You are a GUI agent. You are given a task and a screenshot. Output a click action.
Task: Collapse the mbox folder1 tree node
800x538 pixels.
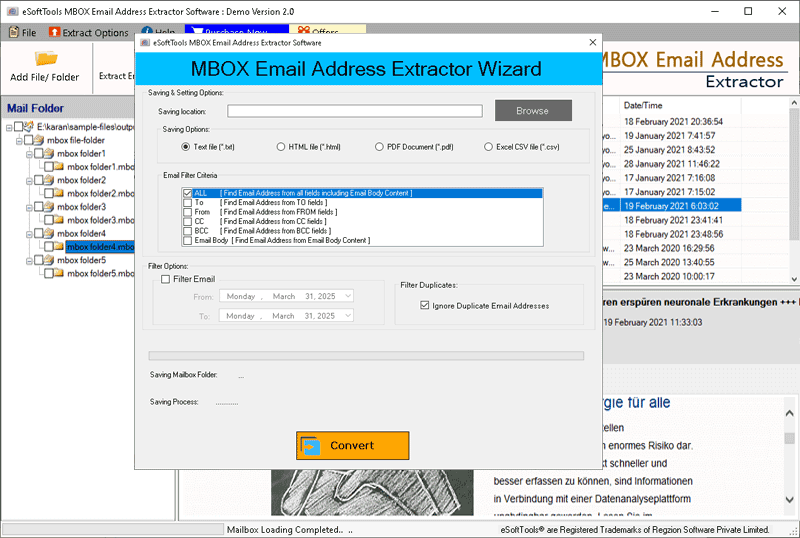(x=30, y=154)
